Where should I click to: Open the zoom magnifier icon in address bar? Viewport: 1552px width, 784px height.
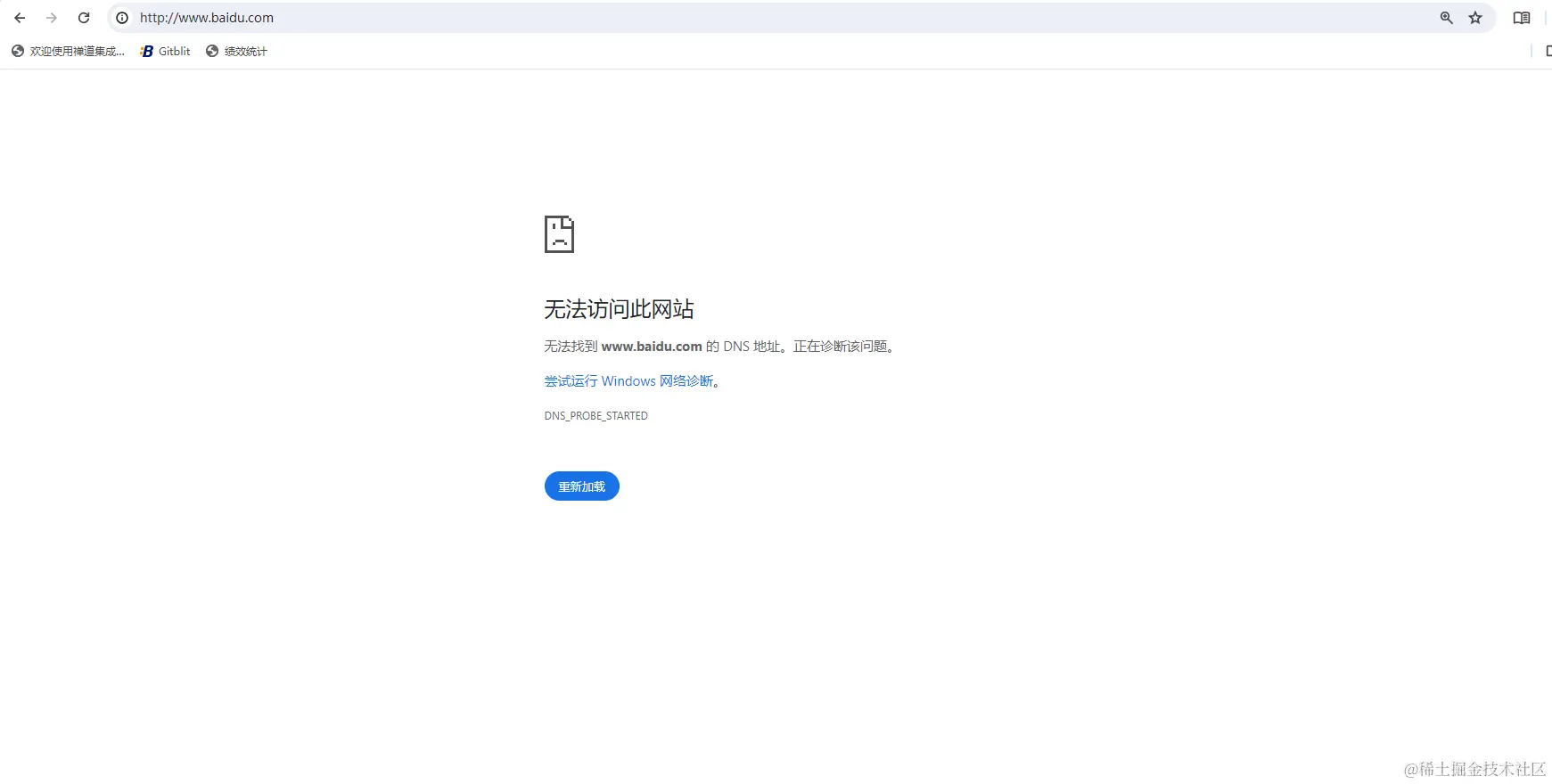(1447, 18)
